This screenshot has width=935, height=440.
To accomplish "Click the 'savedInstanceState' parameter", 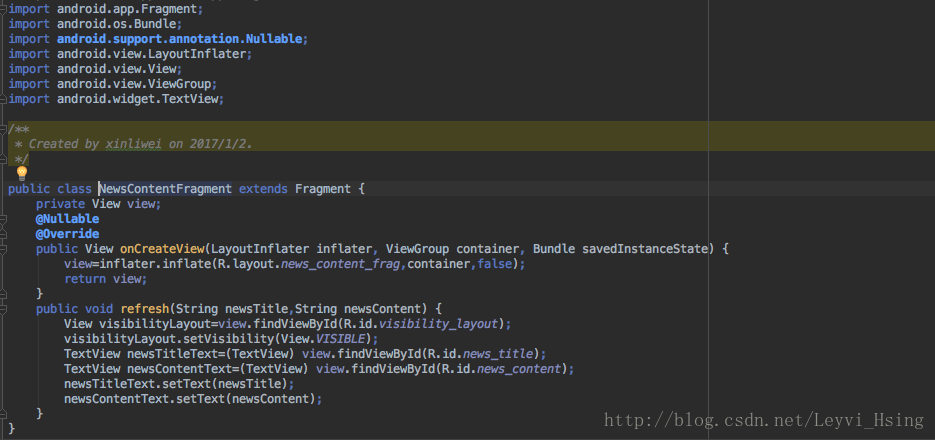I will [645, 249].
